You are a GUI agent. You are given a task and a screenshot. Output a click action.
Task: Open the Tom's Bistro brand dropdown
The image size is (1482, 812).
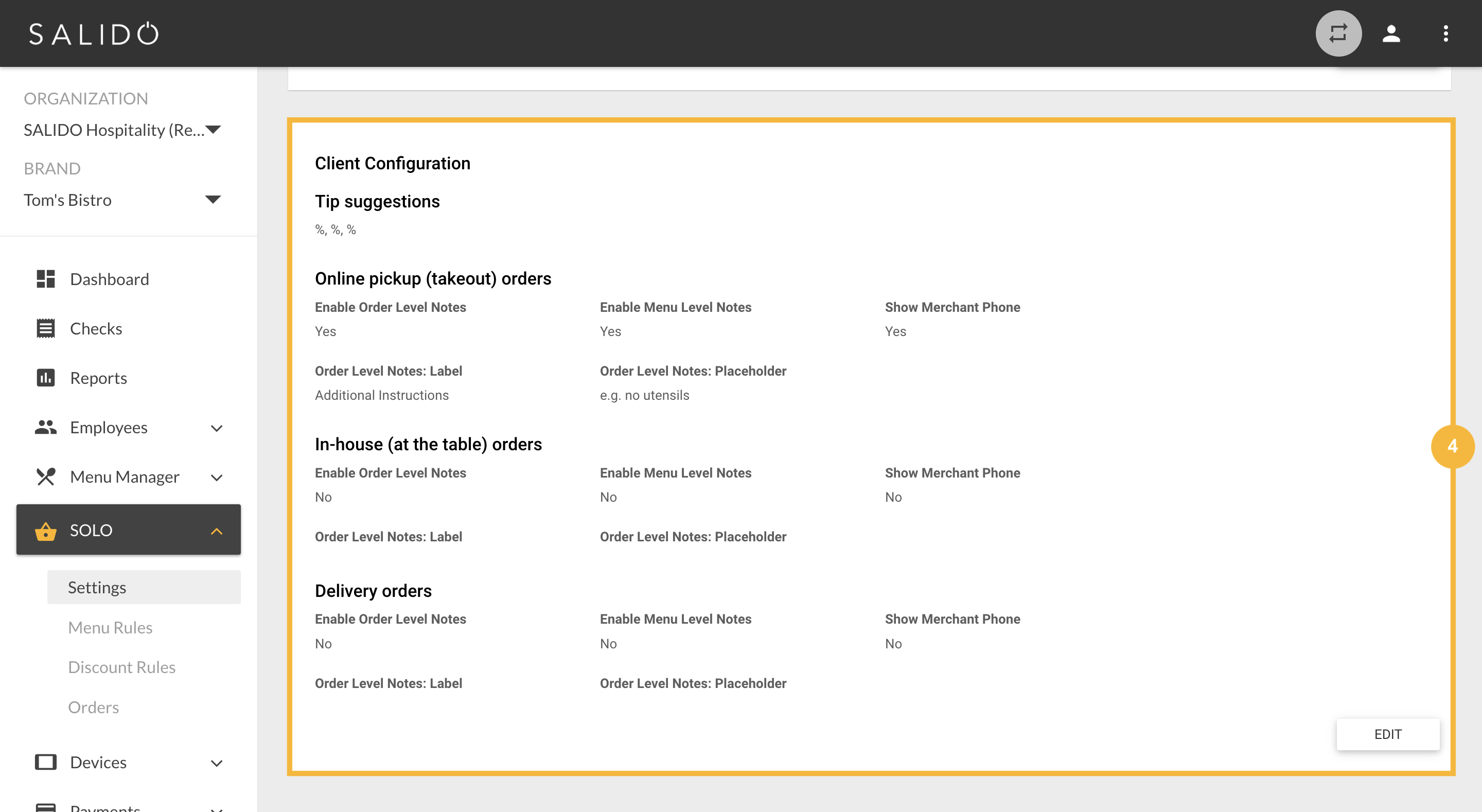tap(122, 200)
